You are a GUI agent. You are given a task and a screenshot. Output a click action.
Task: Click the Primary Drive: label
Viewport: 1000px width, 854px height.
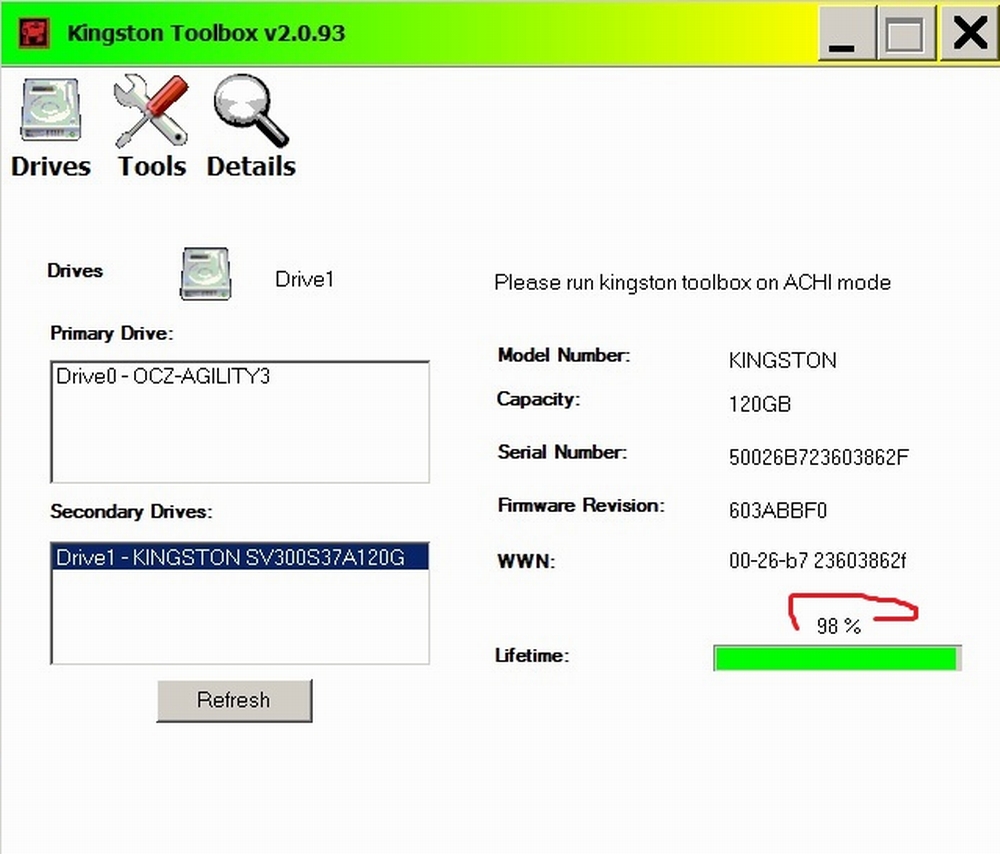(112, 333)
